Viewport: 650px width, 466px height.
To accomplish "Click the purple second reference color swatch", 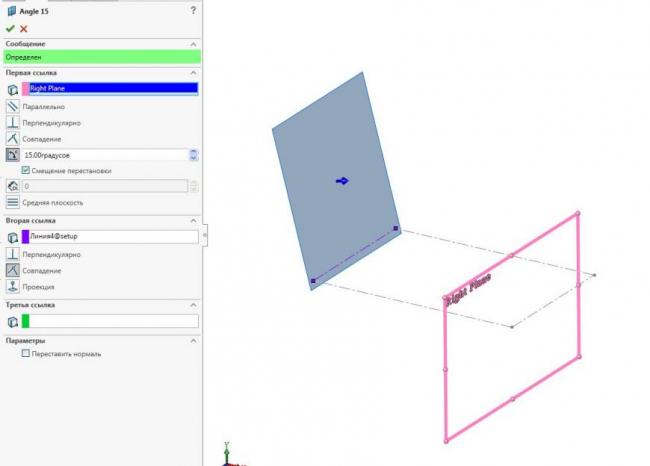I will pos(26,237).
